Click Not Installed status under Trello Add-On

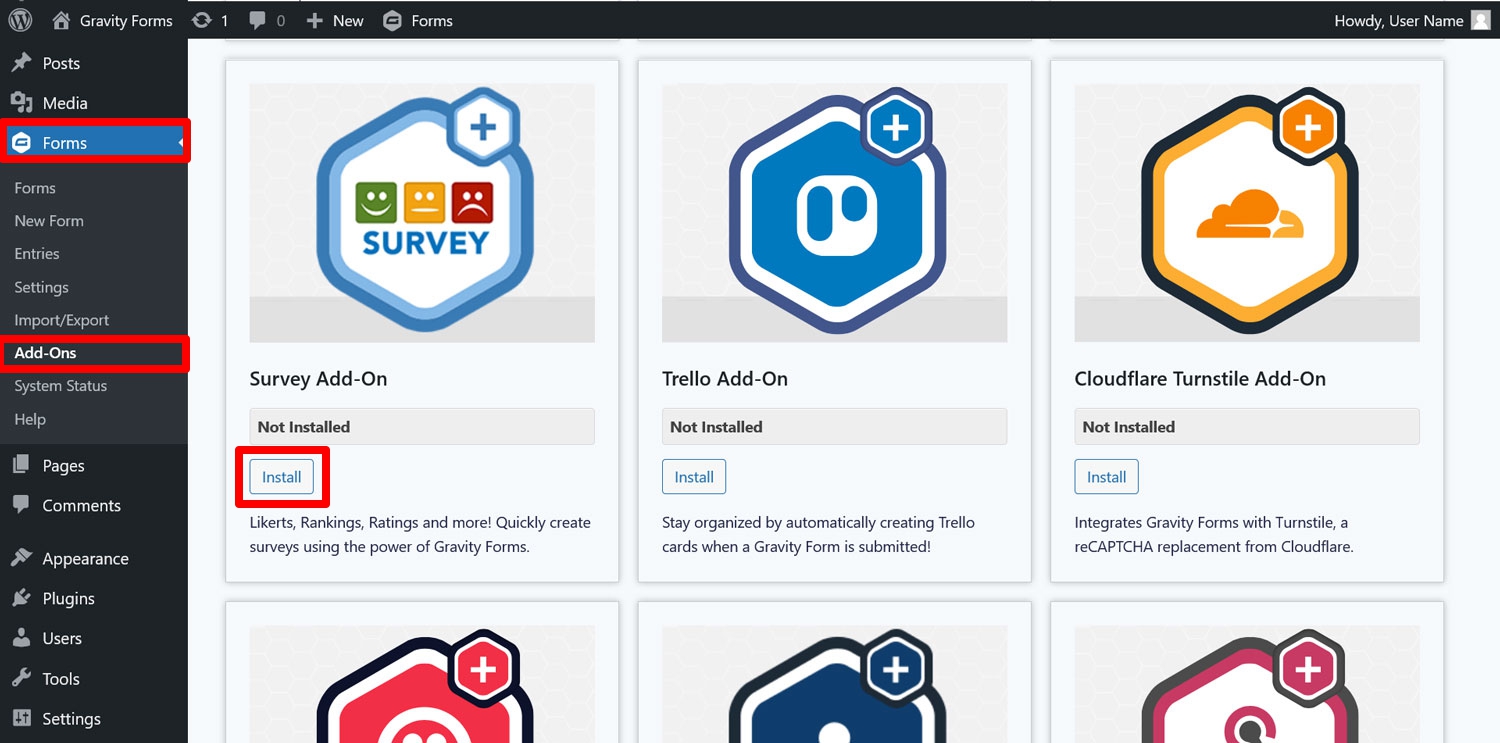834,427
